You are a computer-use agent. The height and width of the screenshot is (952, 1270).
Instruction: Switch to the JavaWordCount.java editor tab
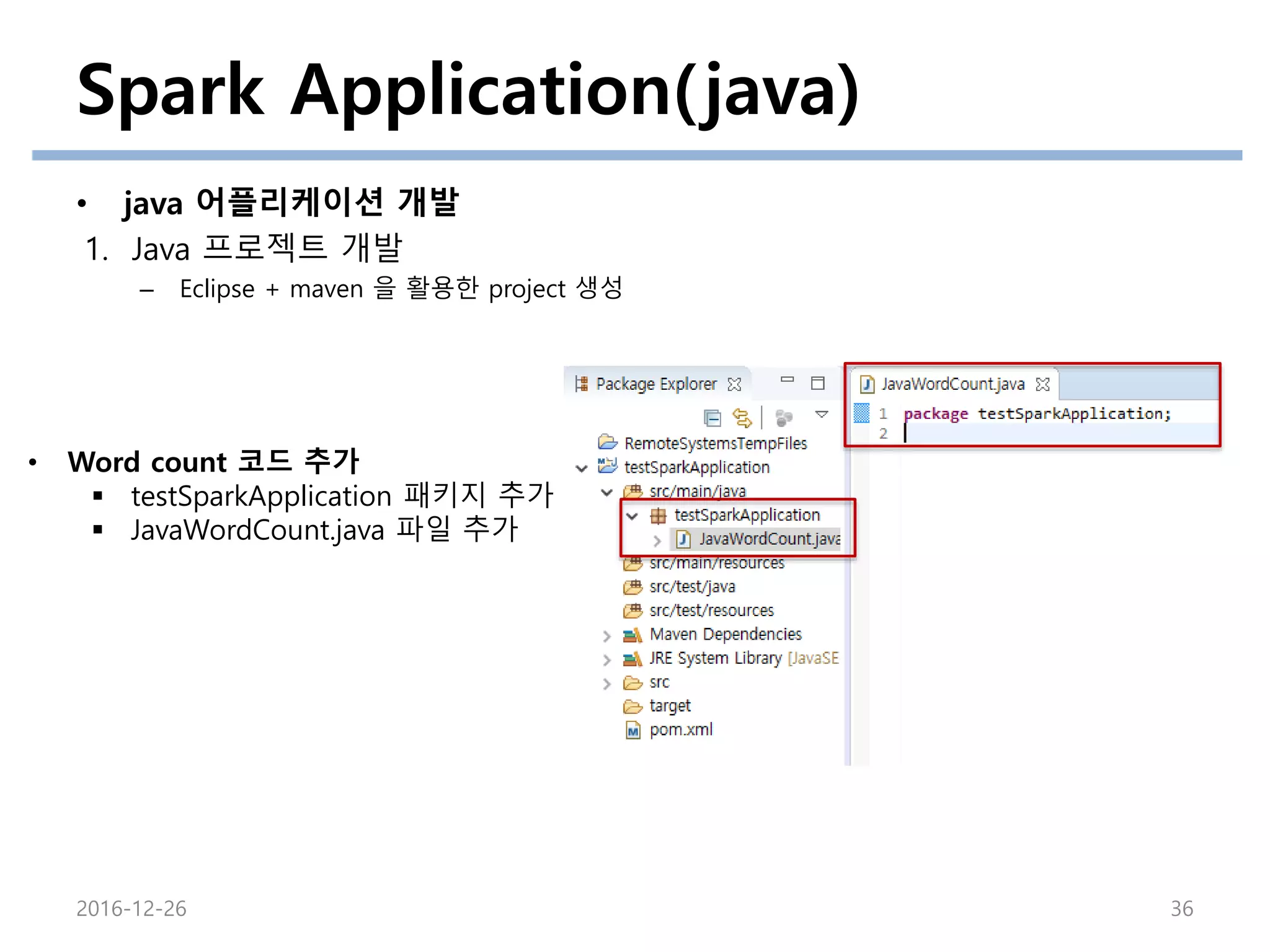[x=952, y=385]
